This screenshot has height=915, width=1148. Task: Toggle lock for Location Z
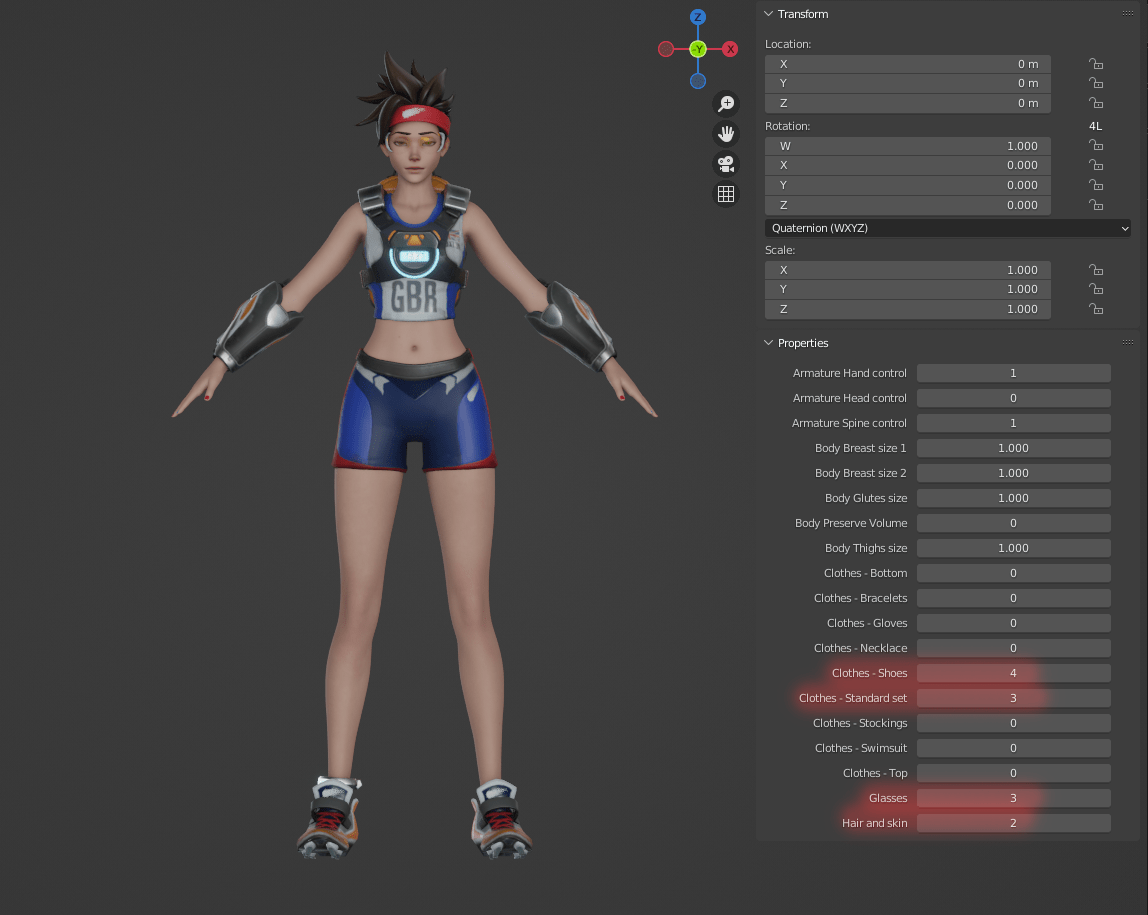click(1095, 103)
